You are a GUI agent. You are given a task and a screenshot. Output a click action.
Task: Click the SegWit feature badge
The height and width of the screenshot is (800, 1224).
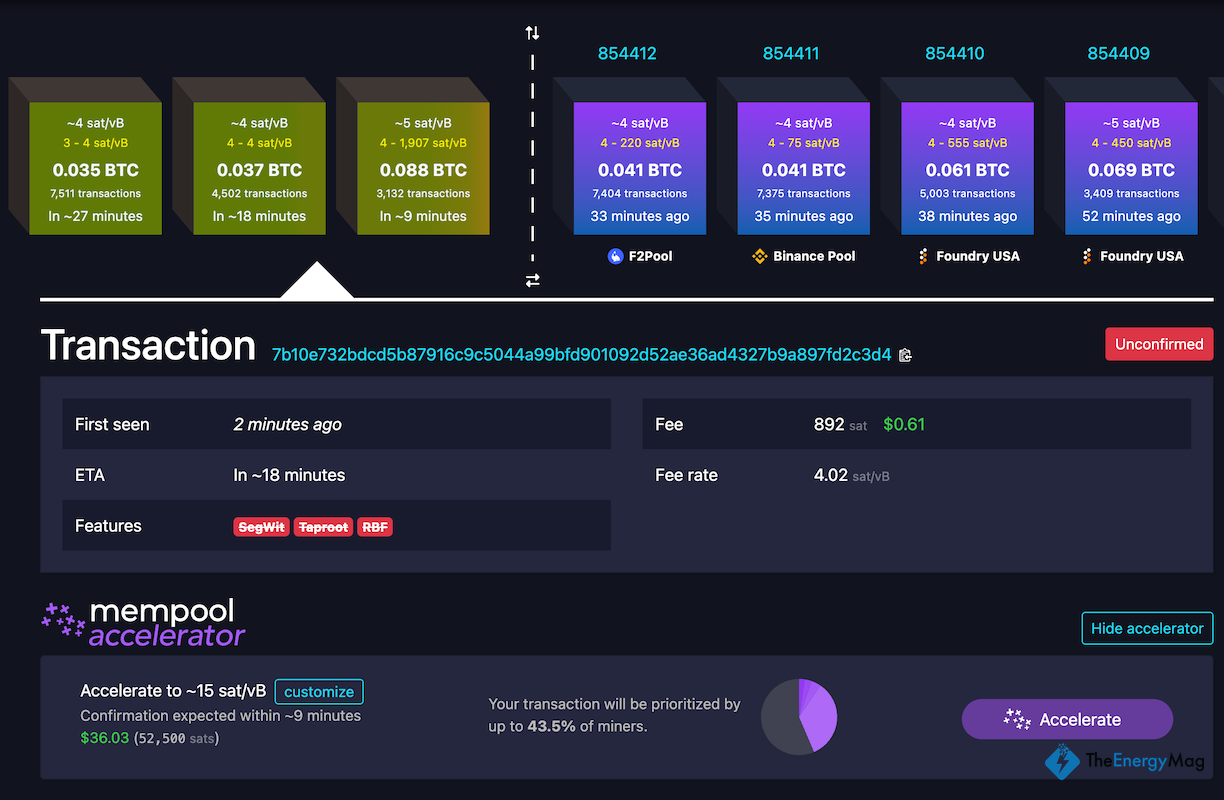pyautogui.click(x=261, y=526)
